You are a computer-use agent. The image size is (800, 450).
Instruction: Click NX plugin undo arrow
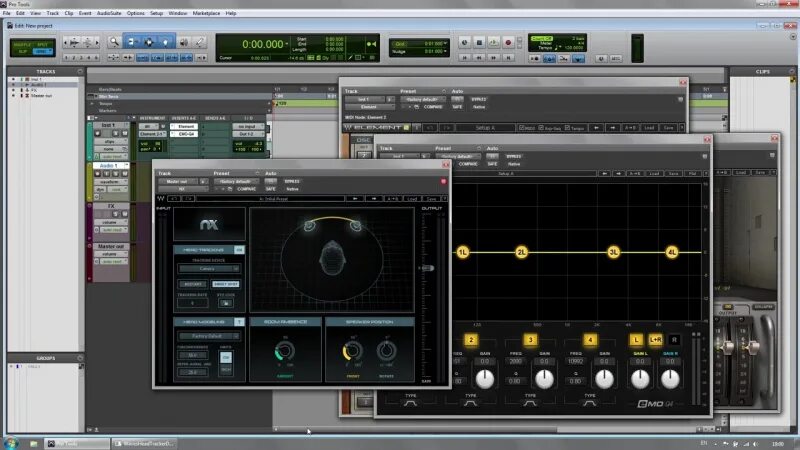(173, 198)
